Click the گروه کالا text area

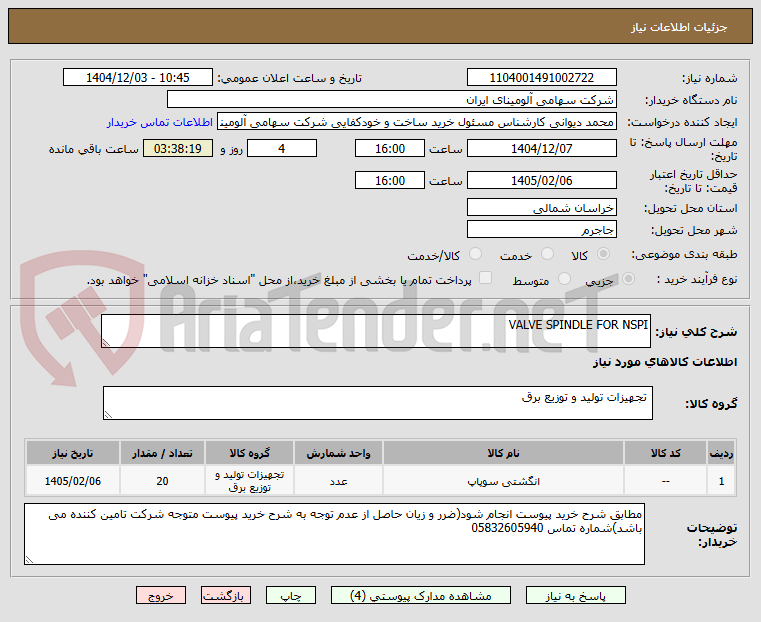coord(378,403)
